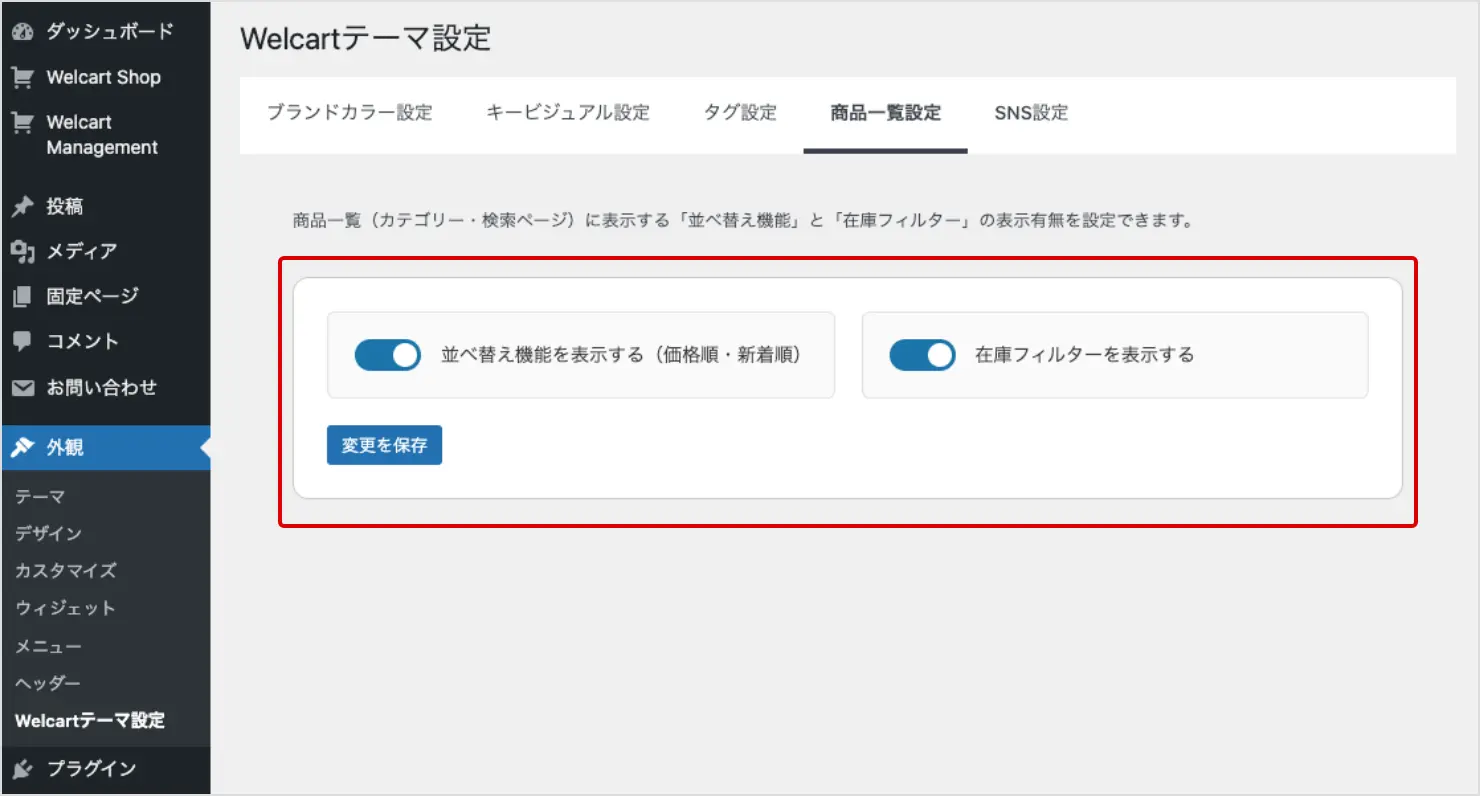Image resolution: width=1480 pixels, height=796 pixels.
Task: Click the media icon beside メディア
Action: 23,251
